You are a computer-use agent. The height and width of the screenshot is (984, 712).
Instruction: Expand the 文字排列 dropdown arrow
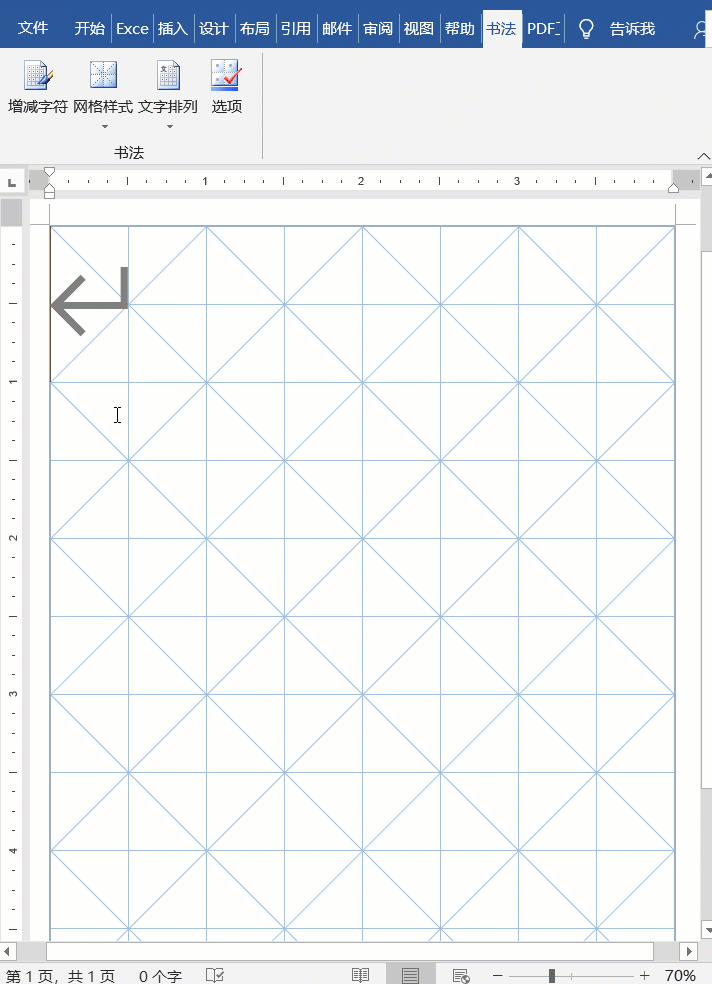click(169, 127)
